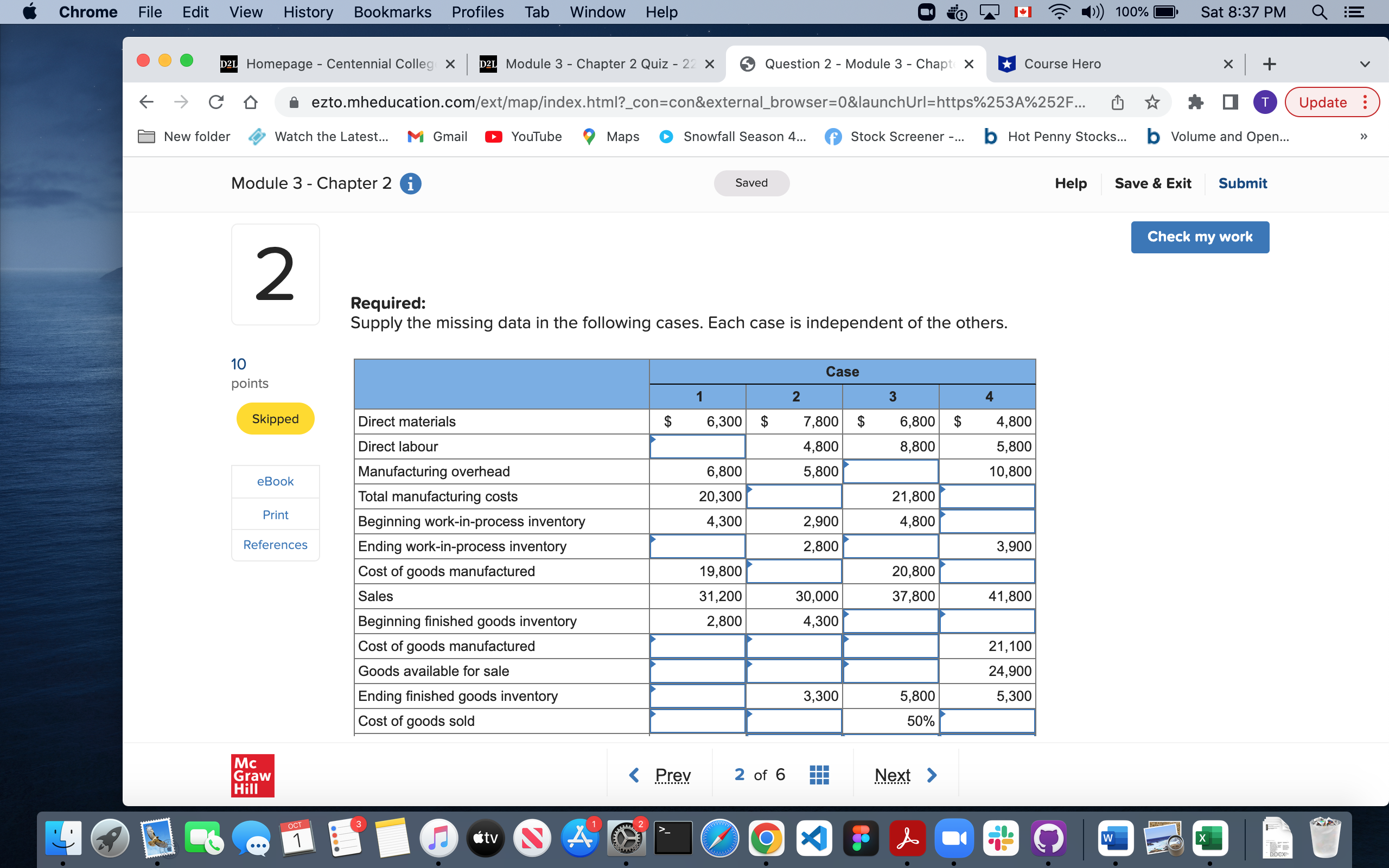Open Gmail from the bookmarks bar
The width and height of the screenshot is (1389, 868).
tap(437, 137)
